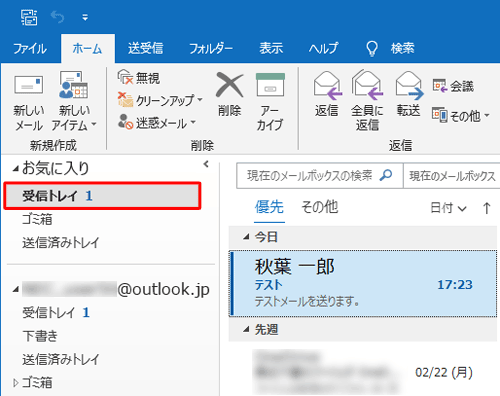The width and height of the screenshot is (500, 396).
Task: Minimize the folder pane with chevron
Action: tap(206, 164)
